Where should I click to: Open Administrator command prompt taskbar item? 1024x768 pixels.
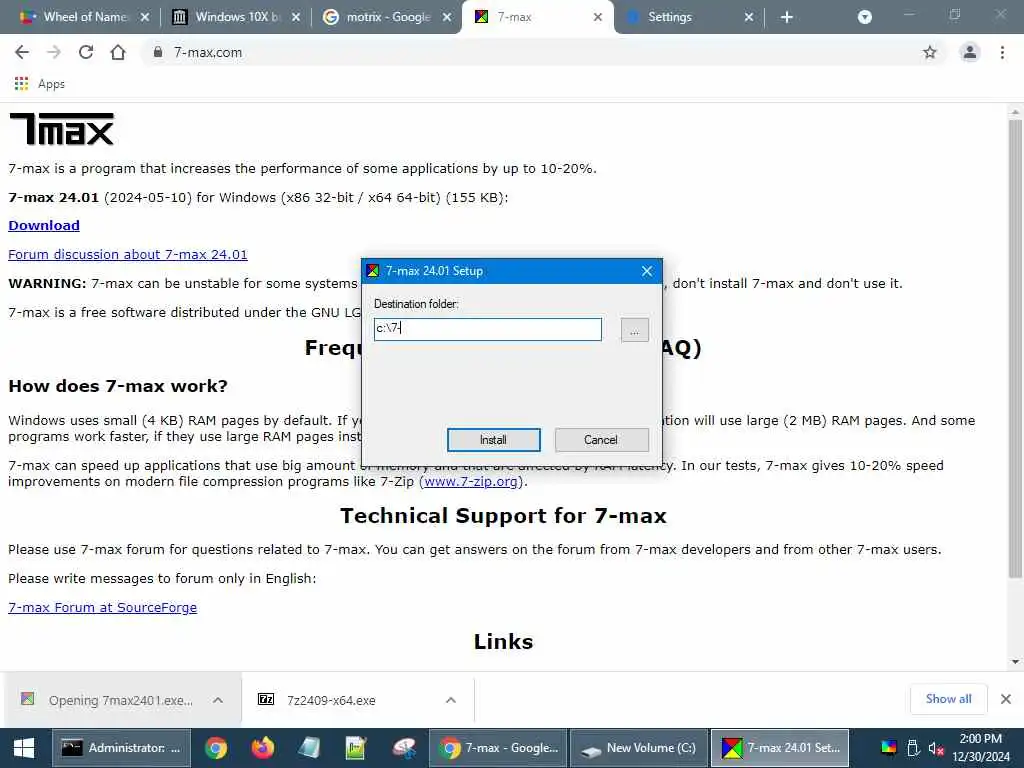[x=121, y=748]
